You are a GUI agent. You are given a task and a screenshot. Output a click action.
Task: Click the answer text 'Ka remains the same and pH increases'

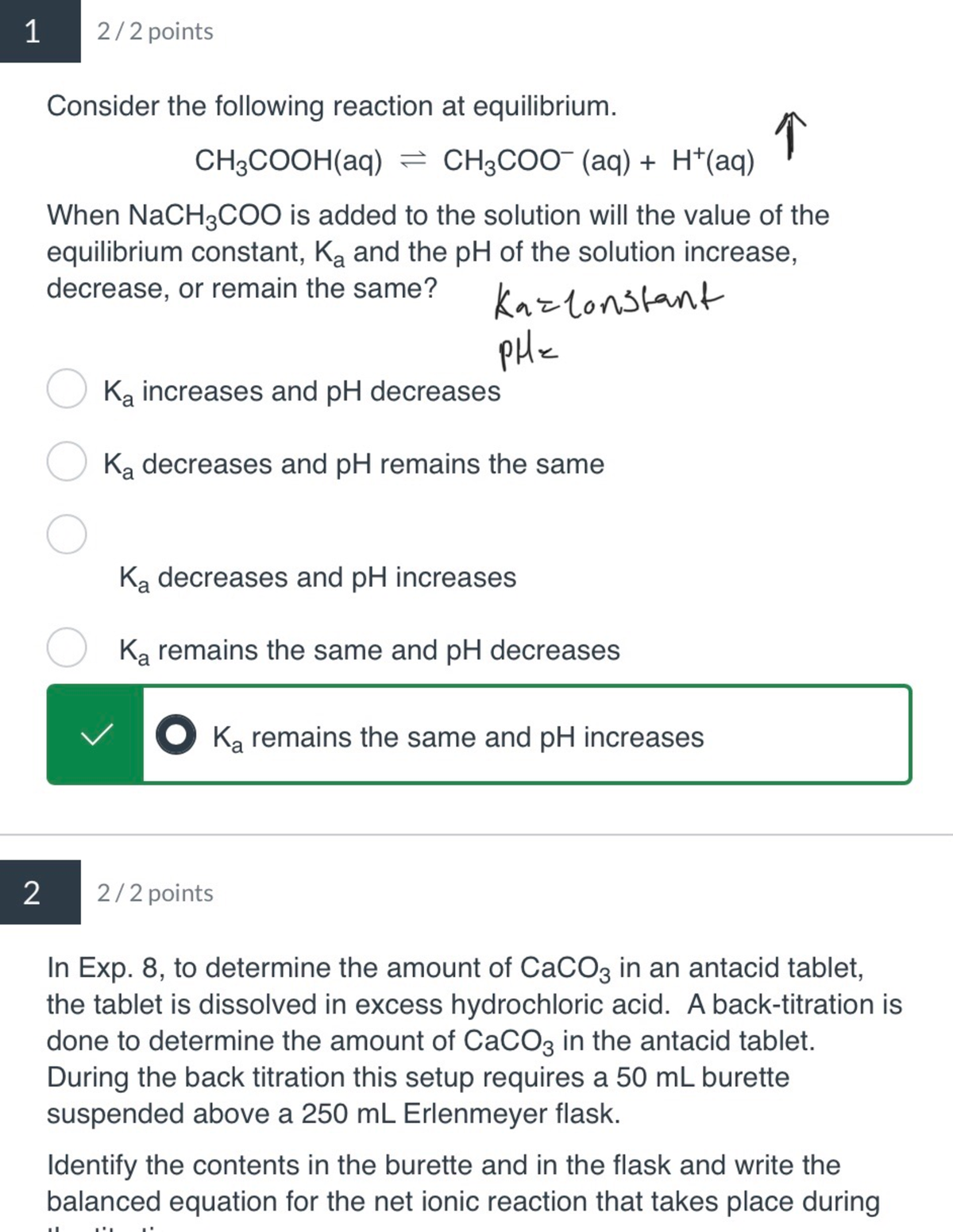pyautogui.click(x=457, y=737)
